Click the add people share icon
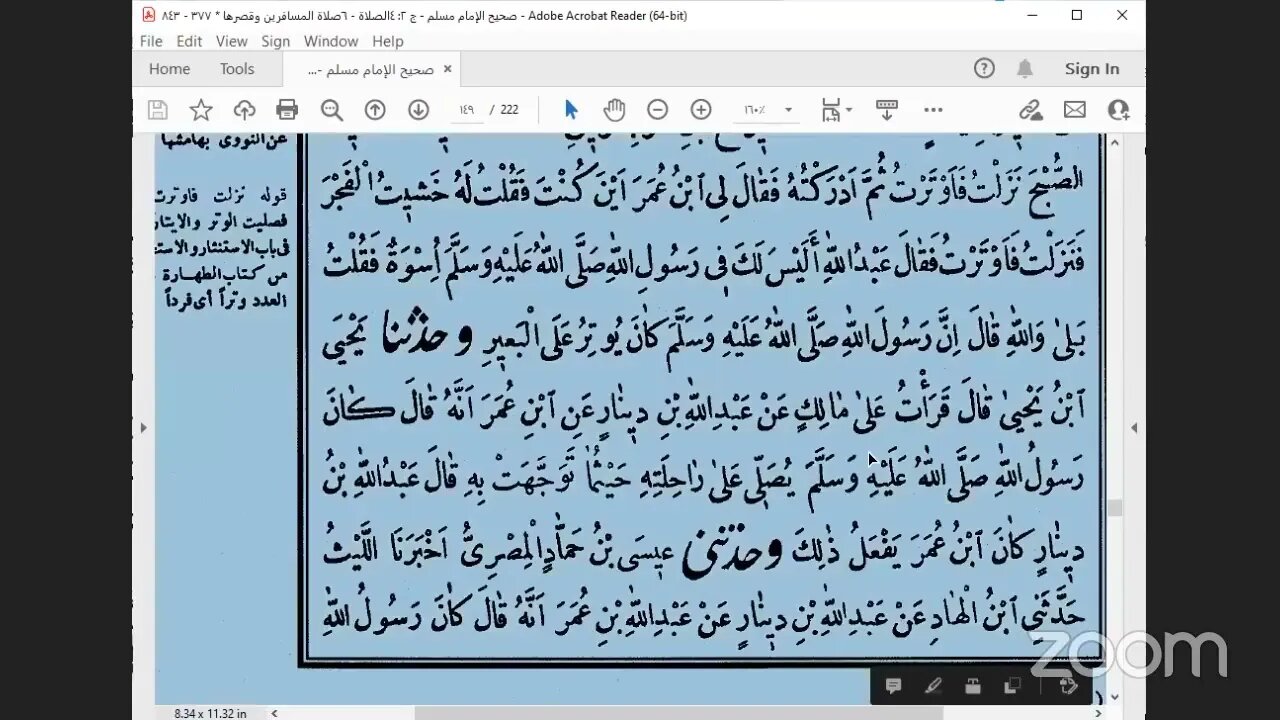 click(1118, 110)
